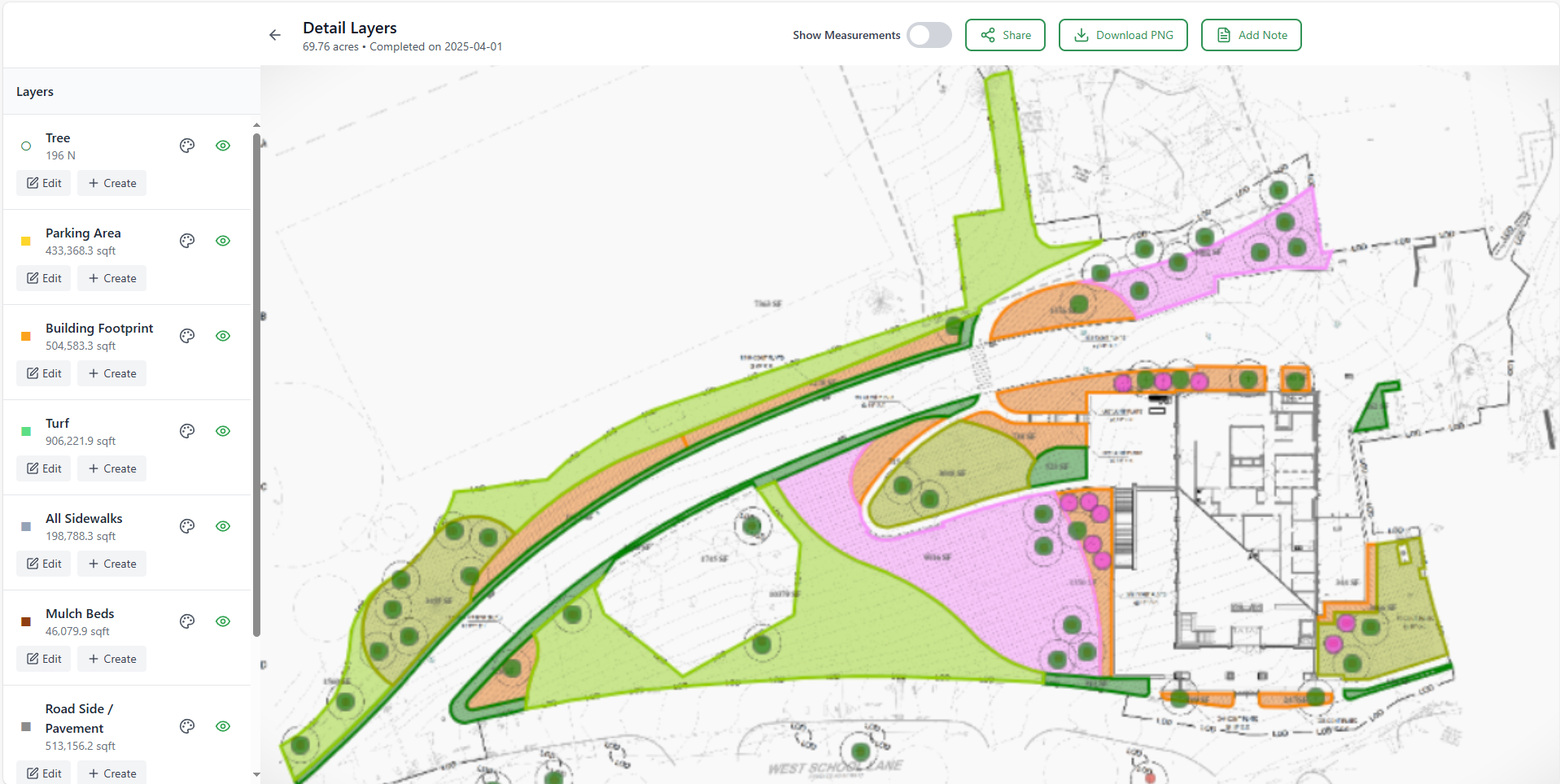1560x784 pixels.
Task: Click the back arrow beside Detail Layers
Action: tap(275, 35)
